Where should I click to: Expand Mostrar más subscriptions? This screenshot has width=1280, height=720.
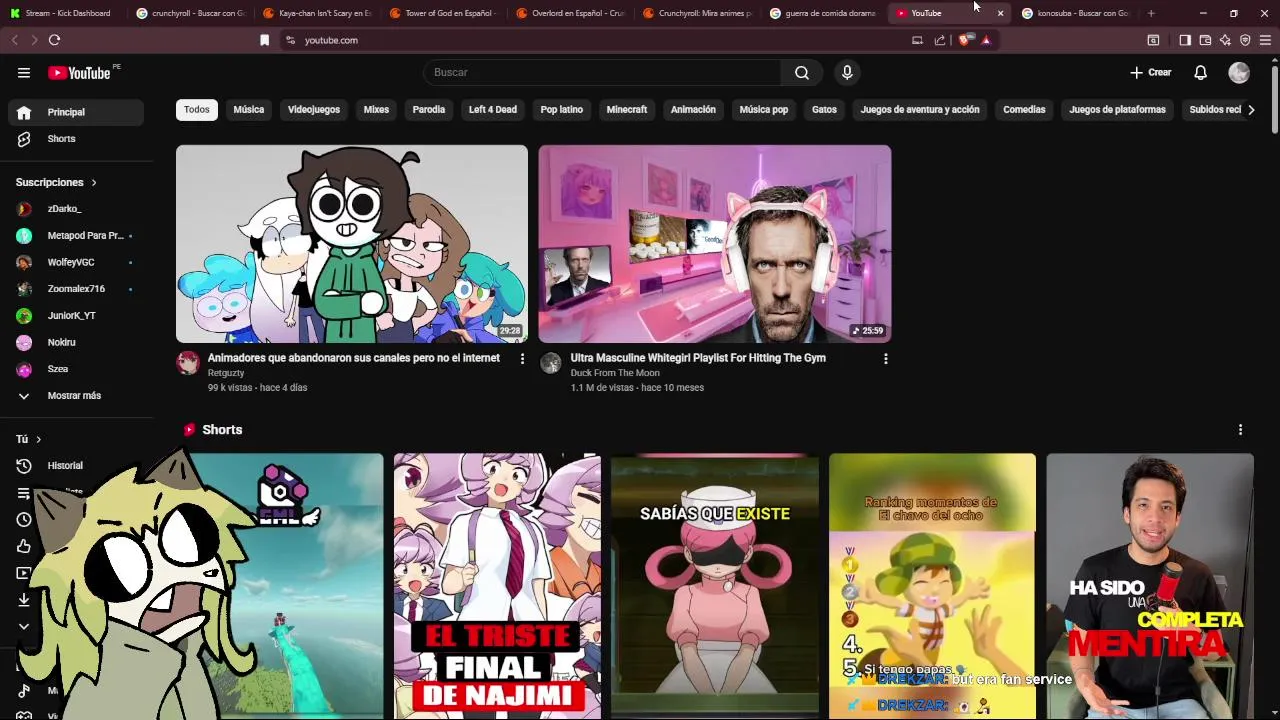click(76, 395)
